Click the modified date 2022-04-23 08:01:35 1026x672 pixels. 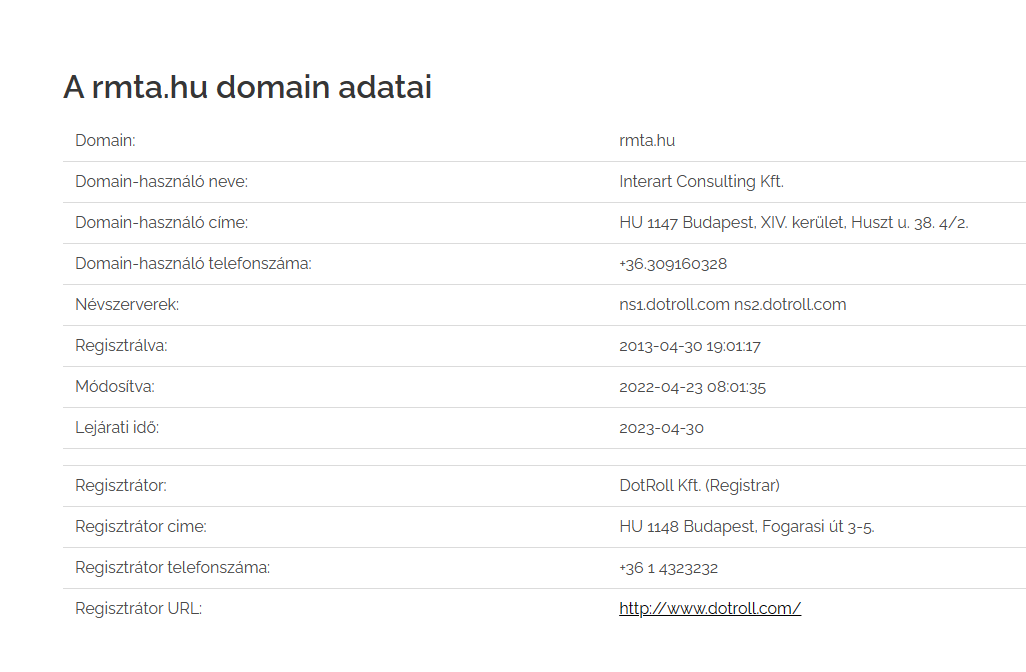tap(692, 387)
